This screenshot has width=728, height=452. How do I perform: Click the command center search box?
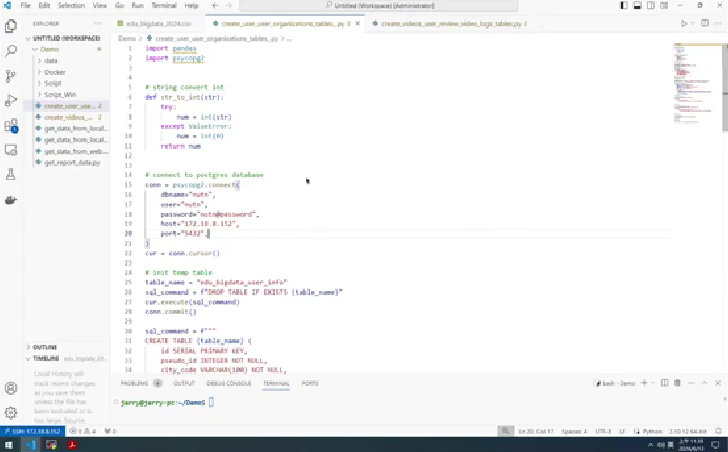379,6
